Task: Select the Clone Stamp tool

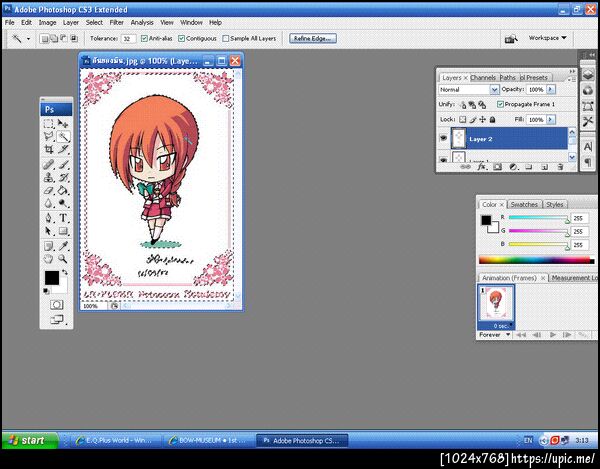Action: pyautogui.click(x=48, y=178)
